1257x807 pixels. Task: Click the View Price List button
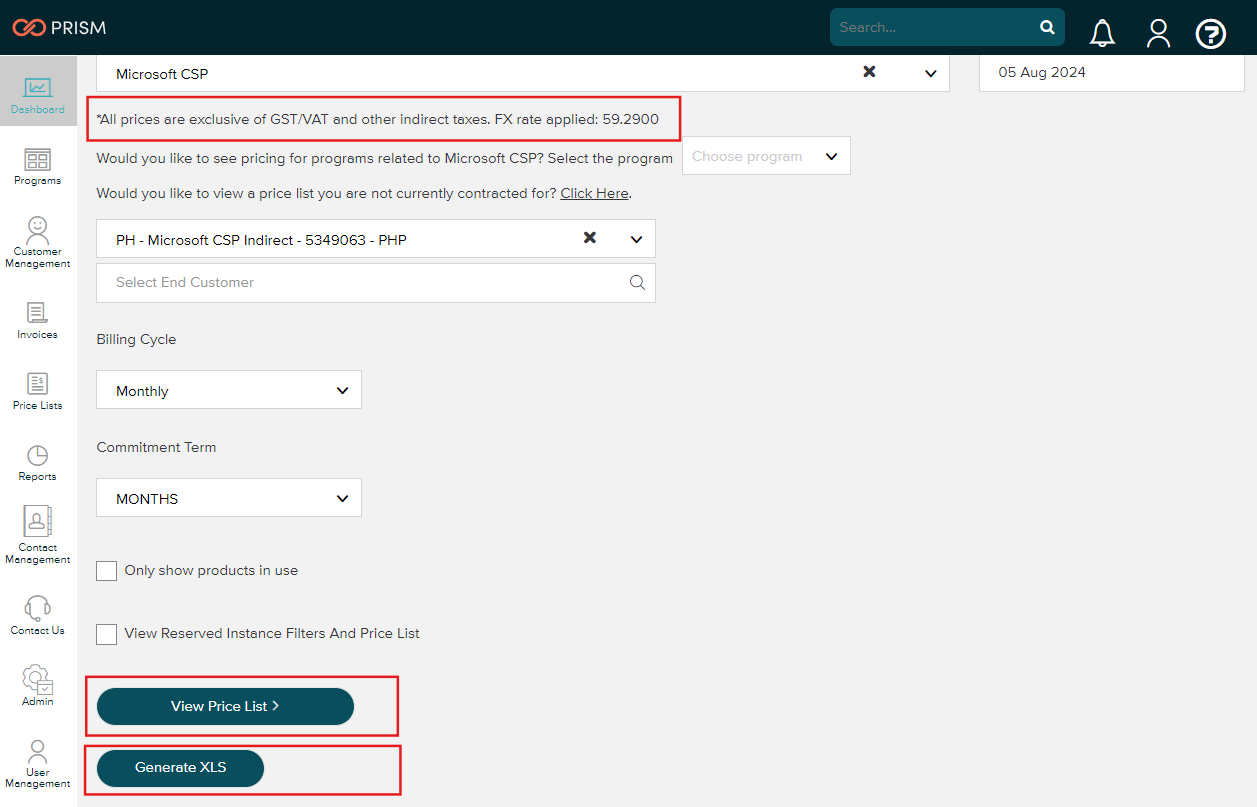pyautogui.click(x=225, y=706)
